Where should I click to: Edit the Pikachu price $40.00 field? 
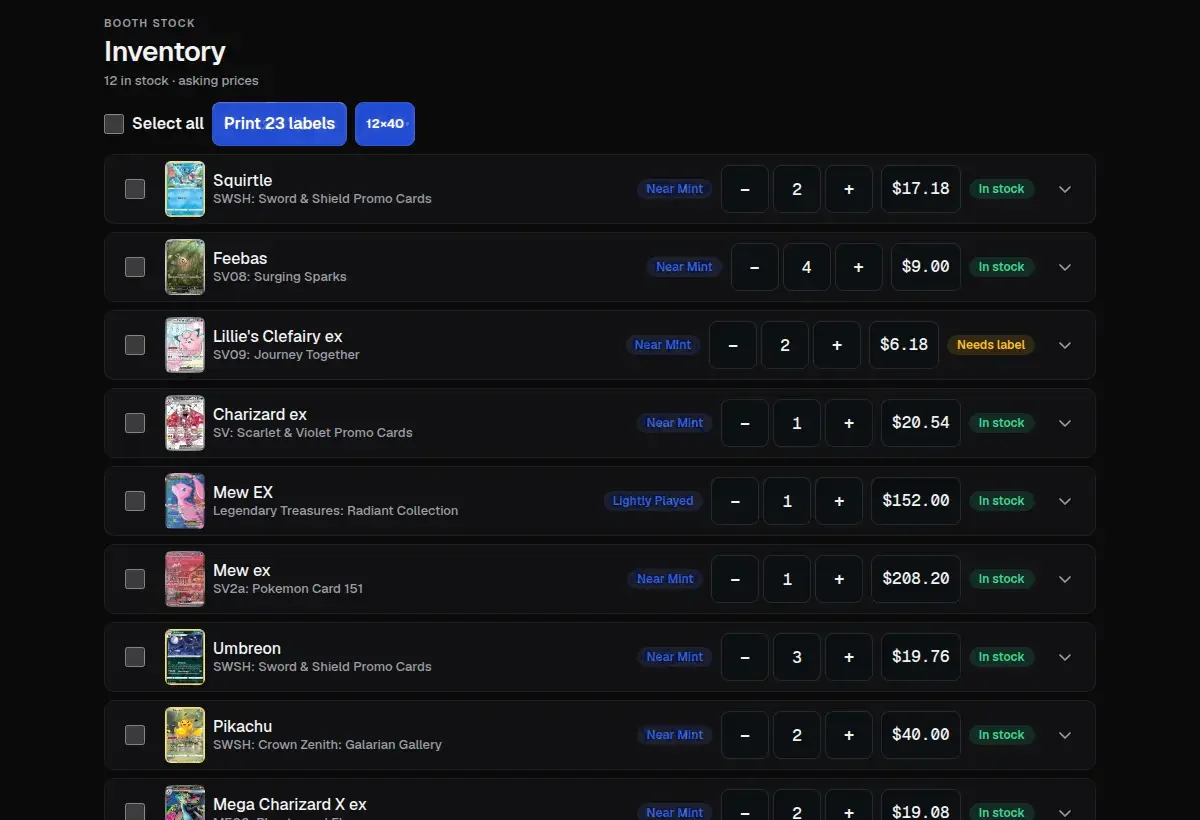(x=921, y=735)
